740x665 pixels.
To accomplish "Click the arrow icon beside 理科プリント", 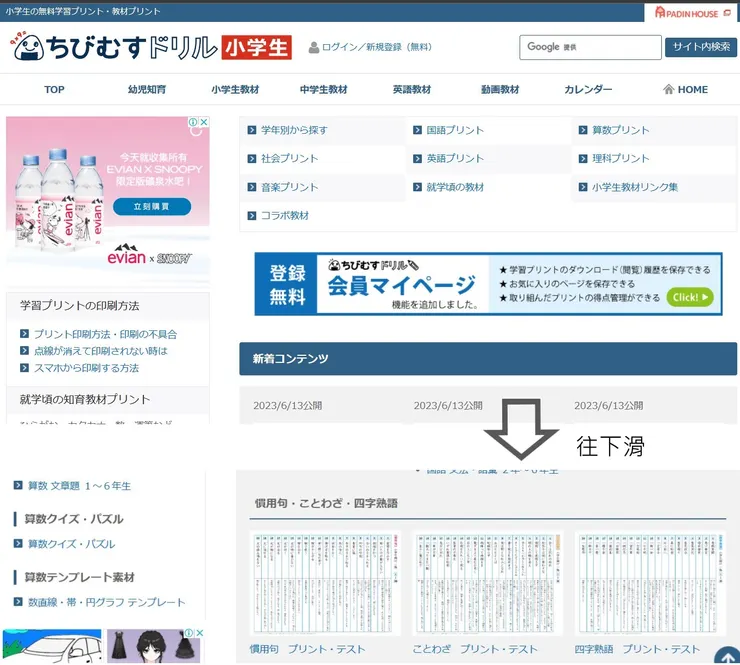I will click(x=583, y=159).
